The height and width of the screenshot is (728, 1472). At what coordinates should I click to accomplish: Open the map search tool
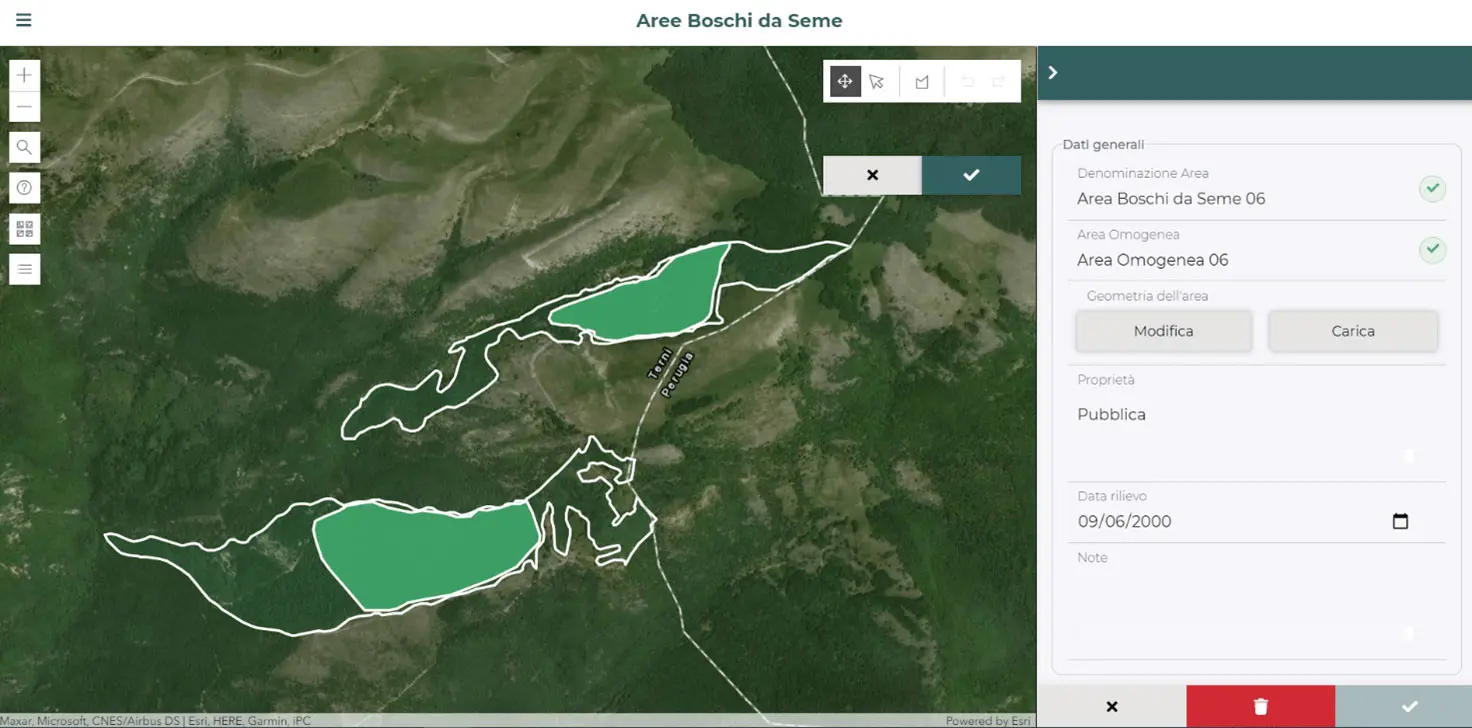[x=25, y=147]
